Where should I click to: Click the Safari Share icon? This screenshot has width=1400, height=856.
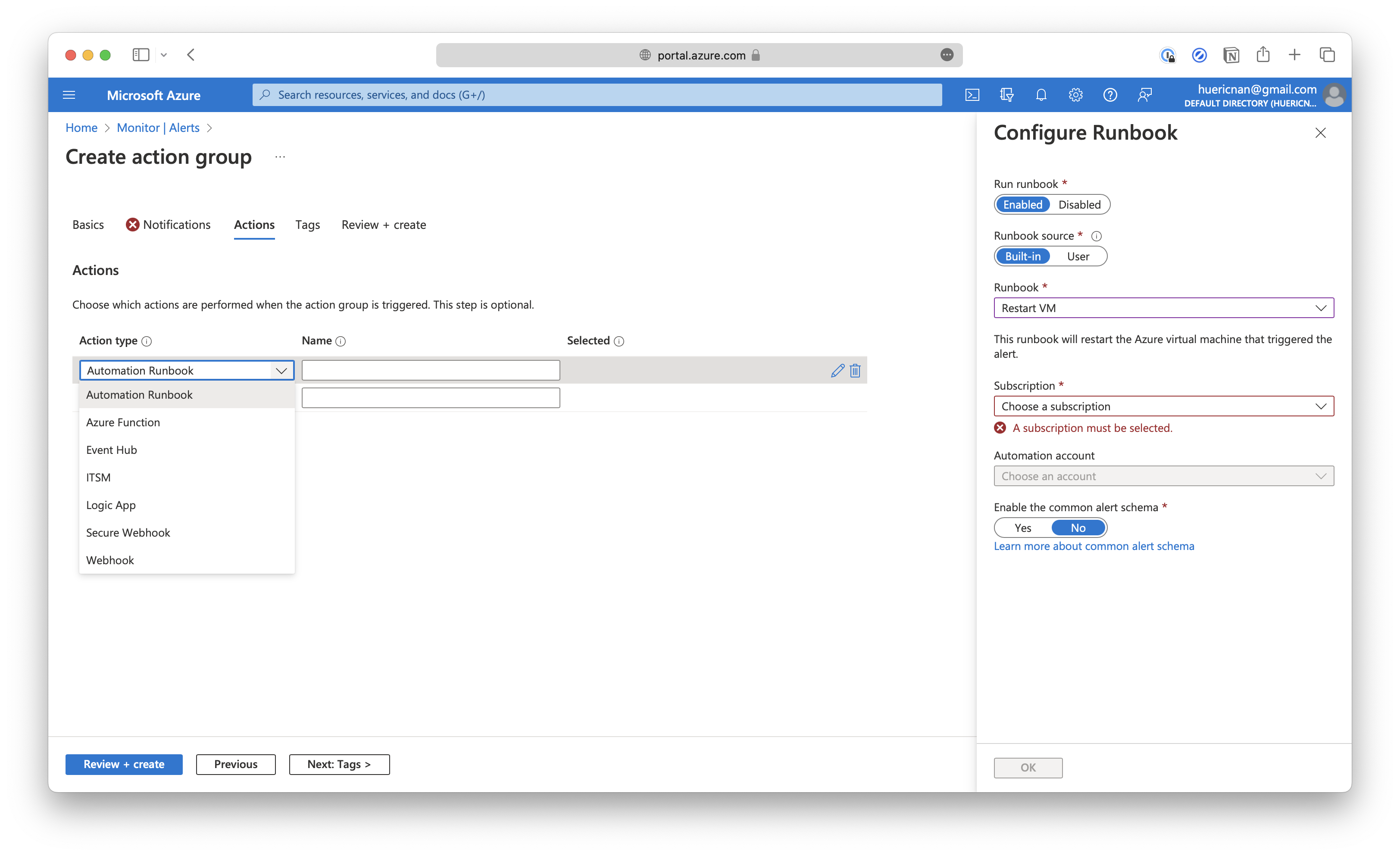tap(1262, 55)
